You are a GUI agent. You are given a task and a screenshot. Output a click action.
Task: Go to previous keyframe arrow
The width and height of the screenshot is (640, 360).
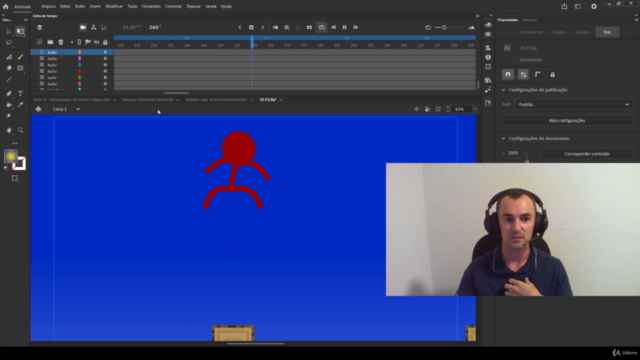[x=240, y=27]
